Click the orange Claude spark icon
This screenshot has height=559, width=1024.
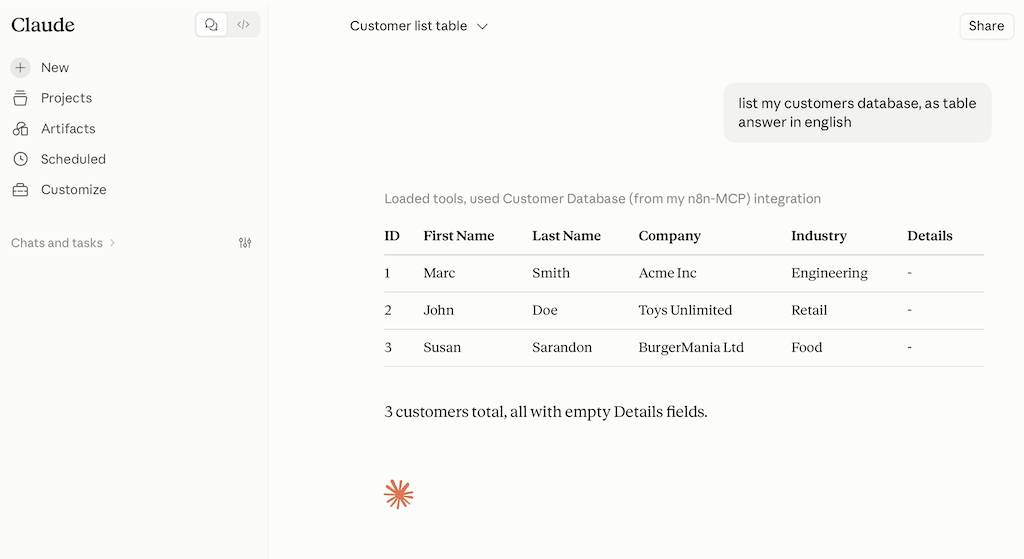(398, 494)
